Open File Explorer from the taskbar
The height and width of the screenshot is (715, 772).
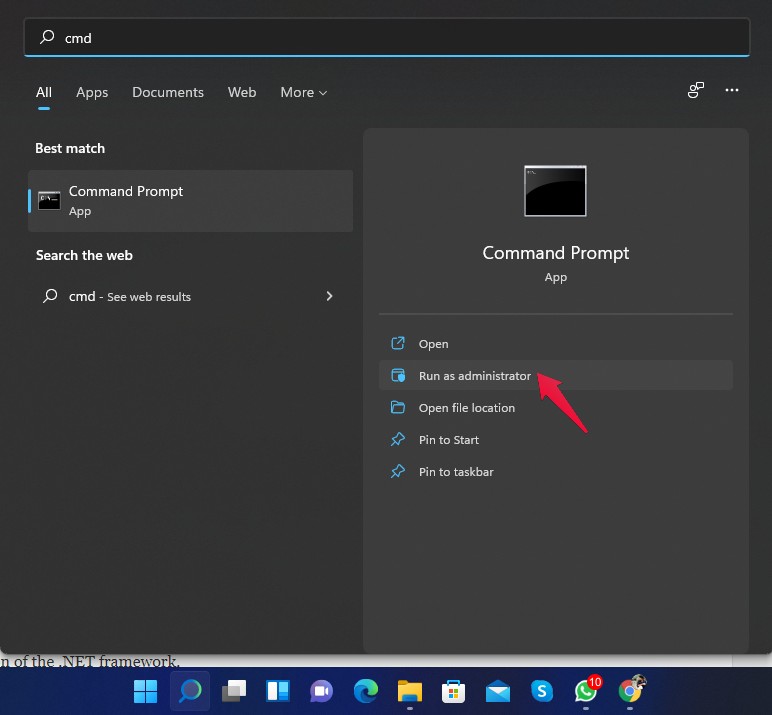[409, 691]
